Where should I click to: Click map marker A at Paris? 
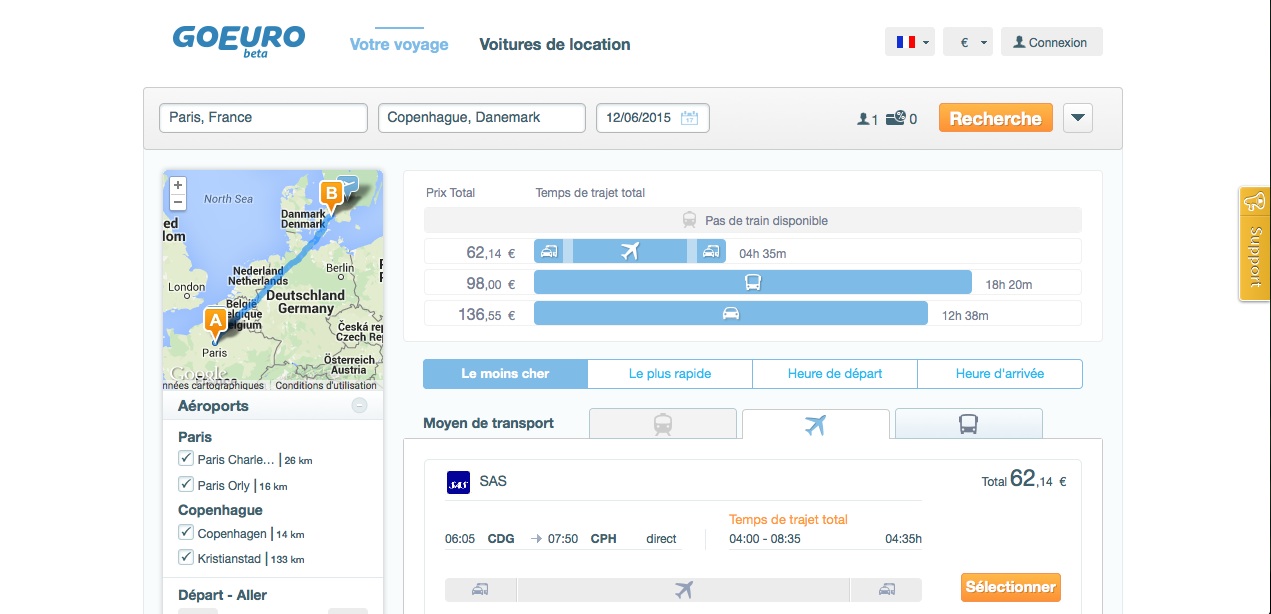pyautogui.click(x=214, y=321)
